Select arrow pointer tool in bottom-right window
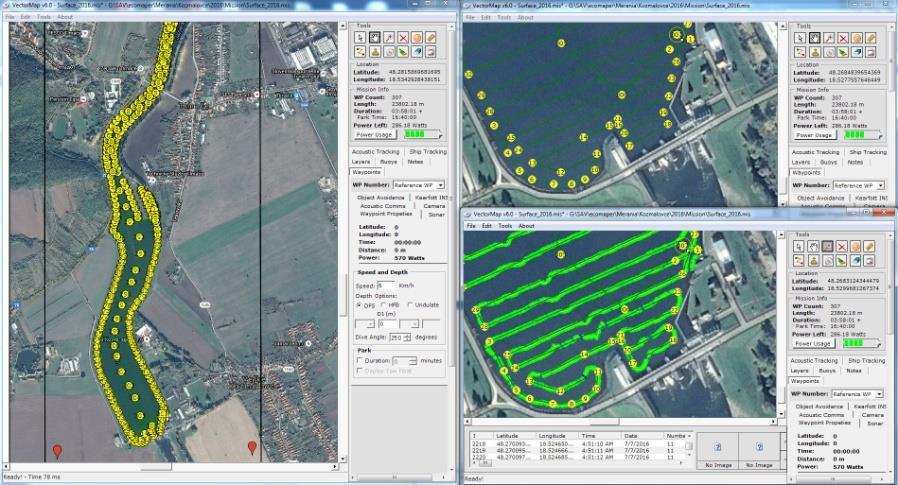 [799, 247]
